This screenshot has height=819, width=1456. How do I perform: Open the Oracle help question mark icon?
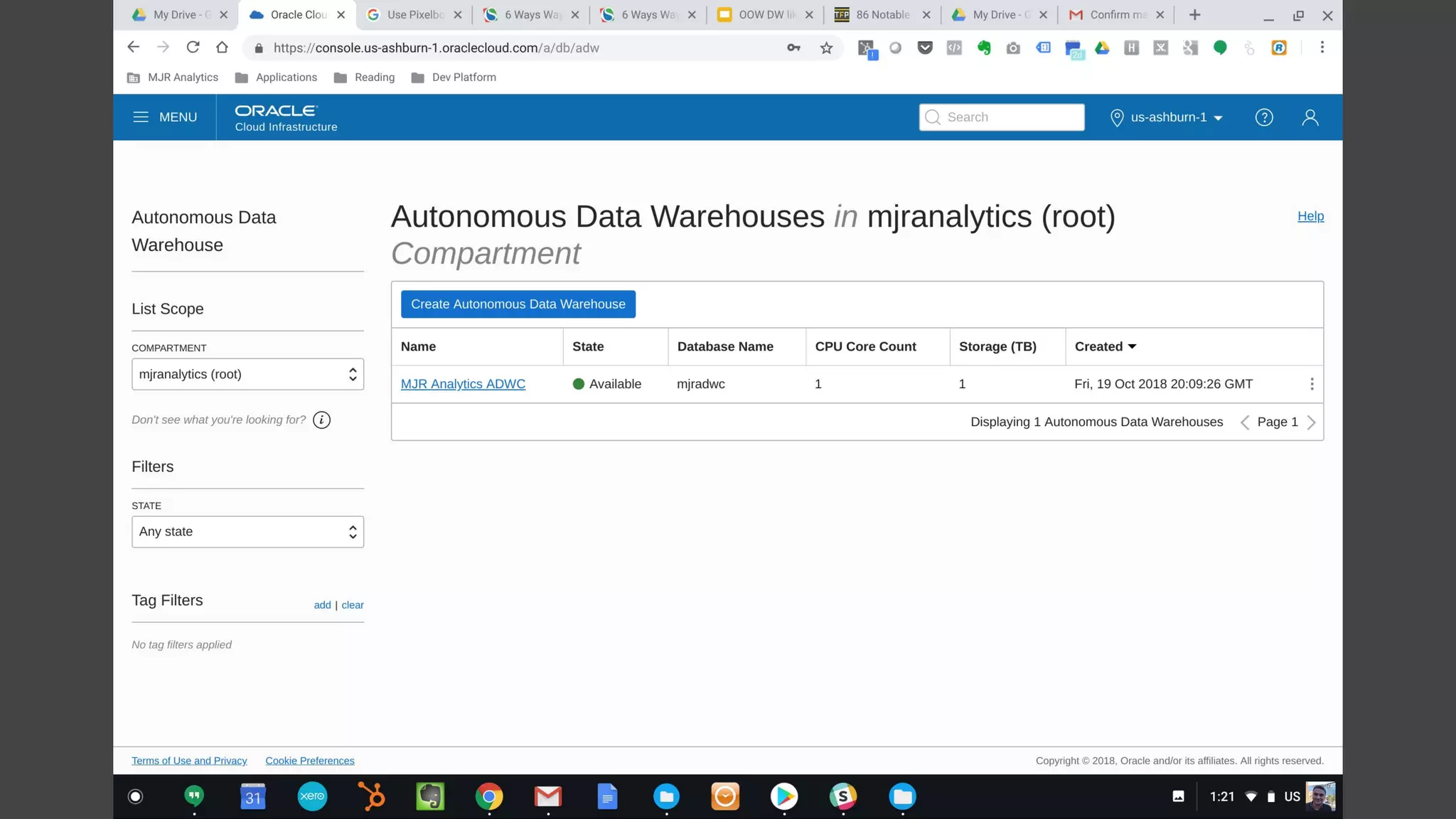pos(1263,117)
